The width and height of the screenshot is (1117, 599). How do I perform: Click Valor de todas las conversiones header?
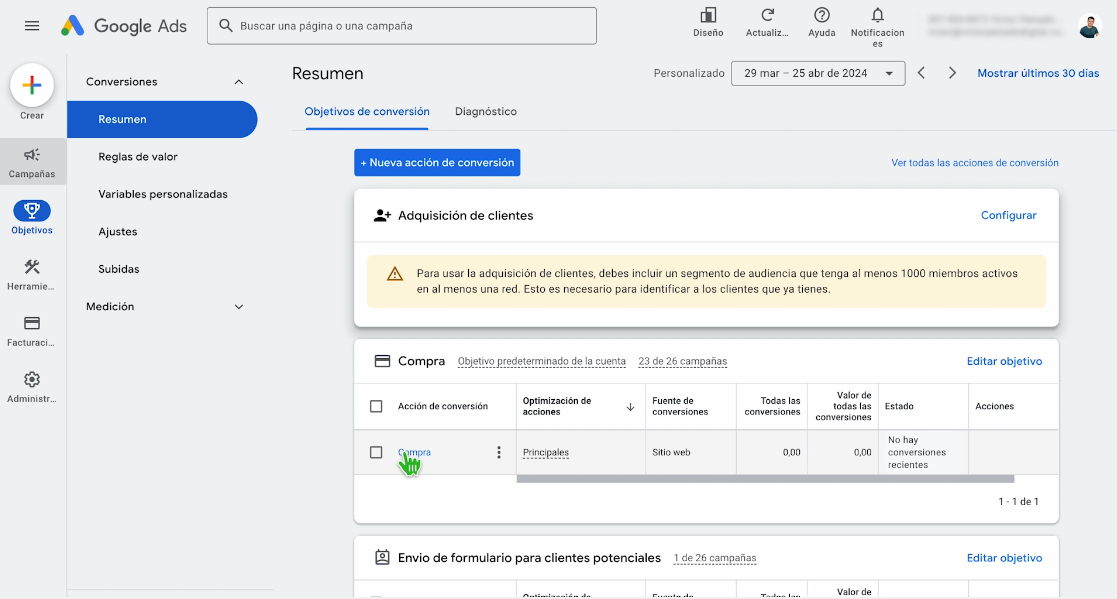(x=843, y=407)
